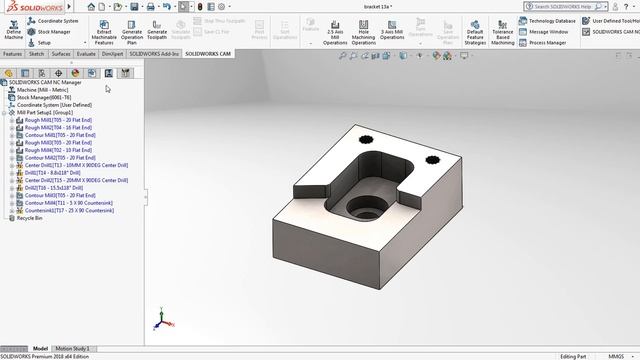The image size is (640, 360).
Task: Select Drill1[T14 - 8.8x118° Drill] operation
Action: 52,173
